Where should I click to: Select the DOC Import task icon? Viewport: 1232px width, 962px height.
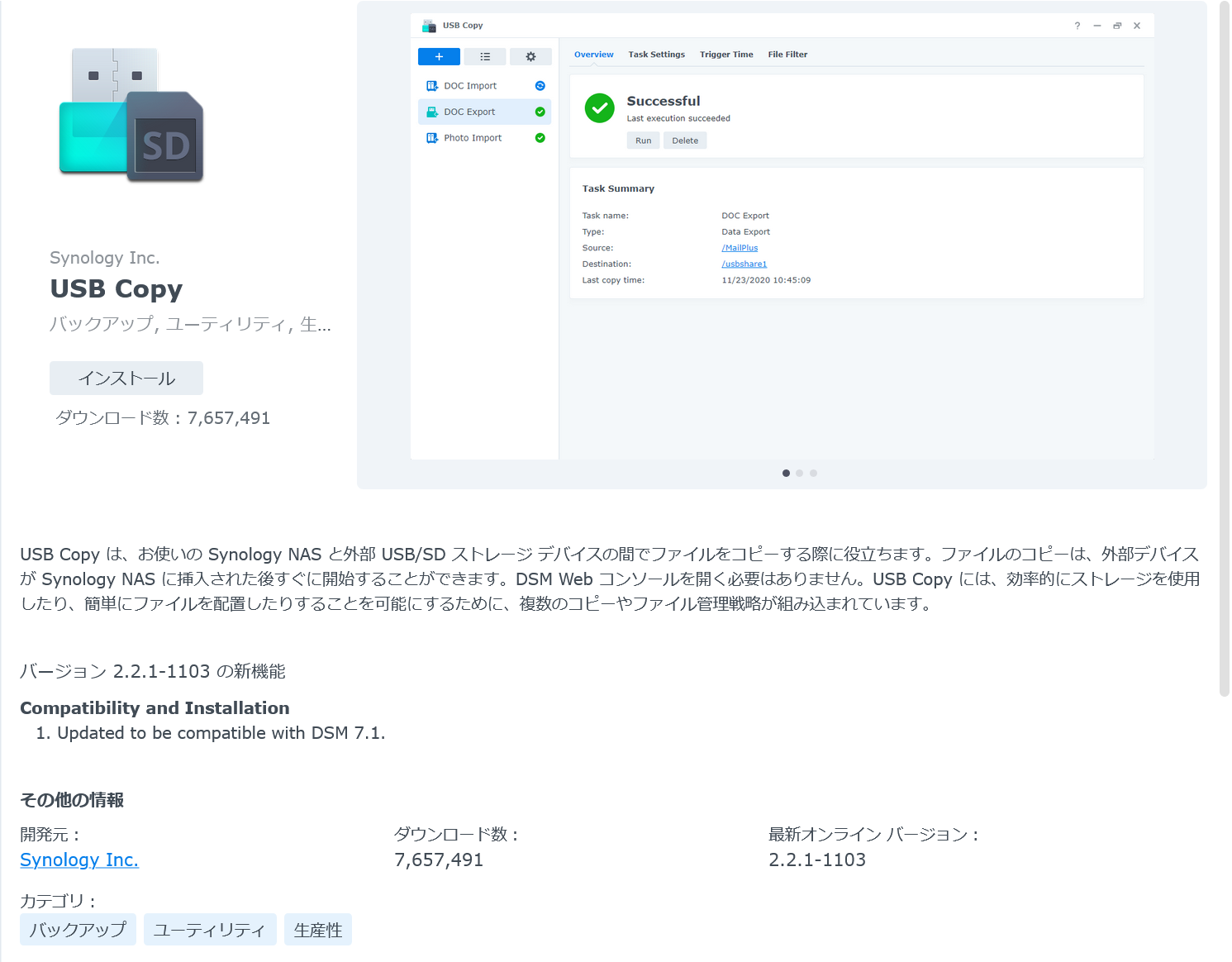click(432, 85)
